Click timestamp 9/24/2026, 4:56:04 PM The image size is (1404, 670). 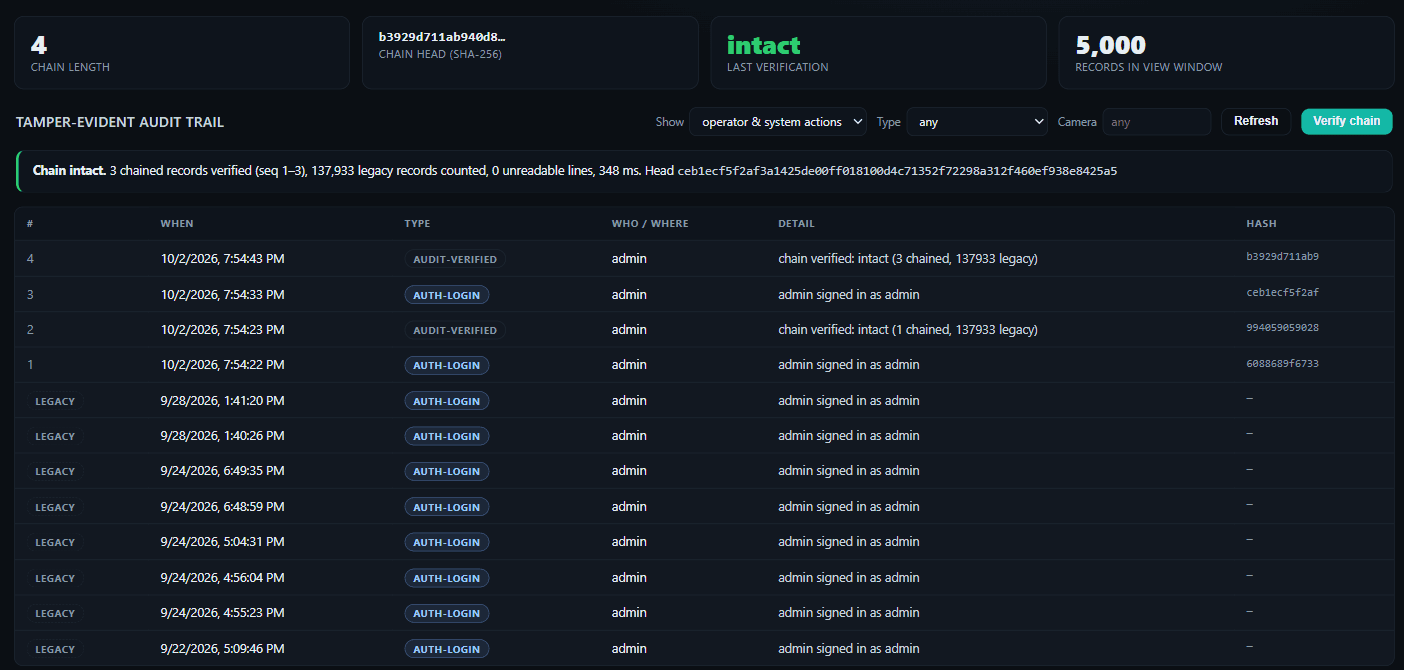coord(222,577)
